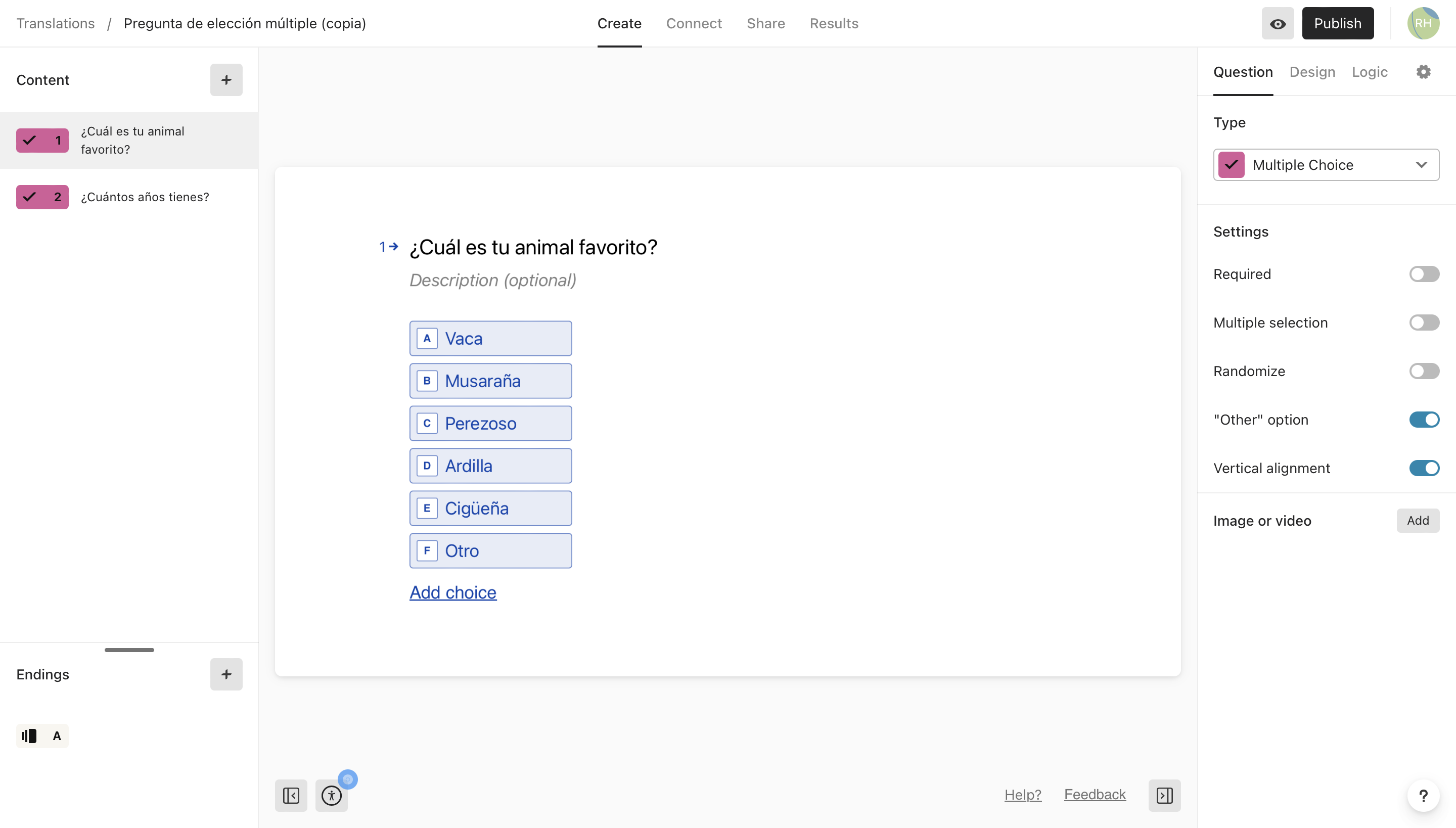This screenshot has width=1456, height=828.
Task: Click the collapse left panel icon bottom left
Action: click(x=291, y=795)
